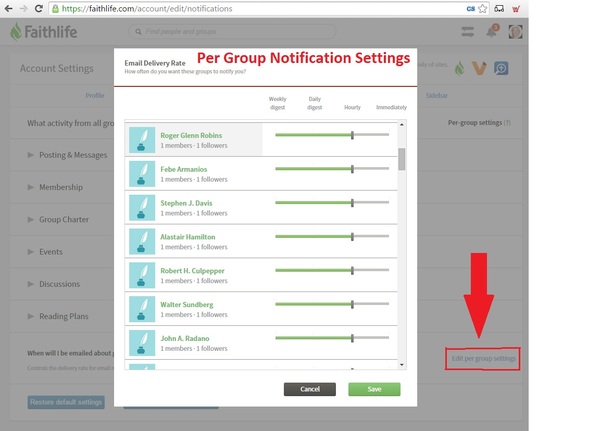The image size is (600, 431).
Task: Open the green Faithlife flame site icon
Action: point(459,69)
